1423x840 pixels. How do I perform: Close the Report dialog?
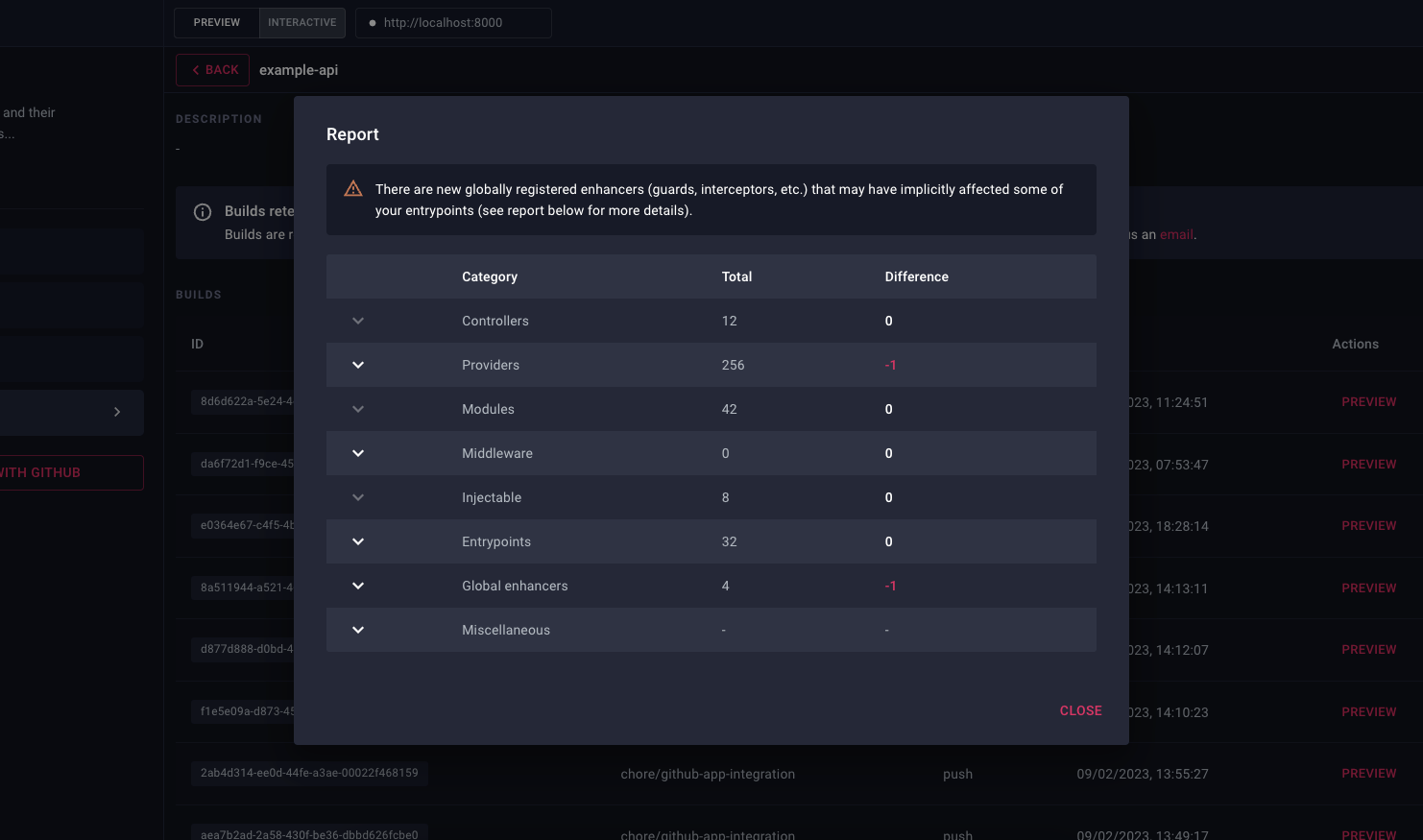[1080, 710]
